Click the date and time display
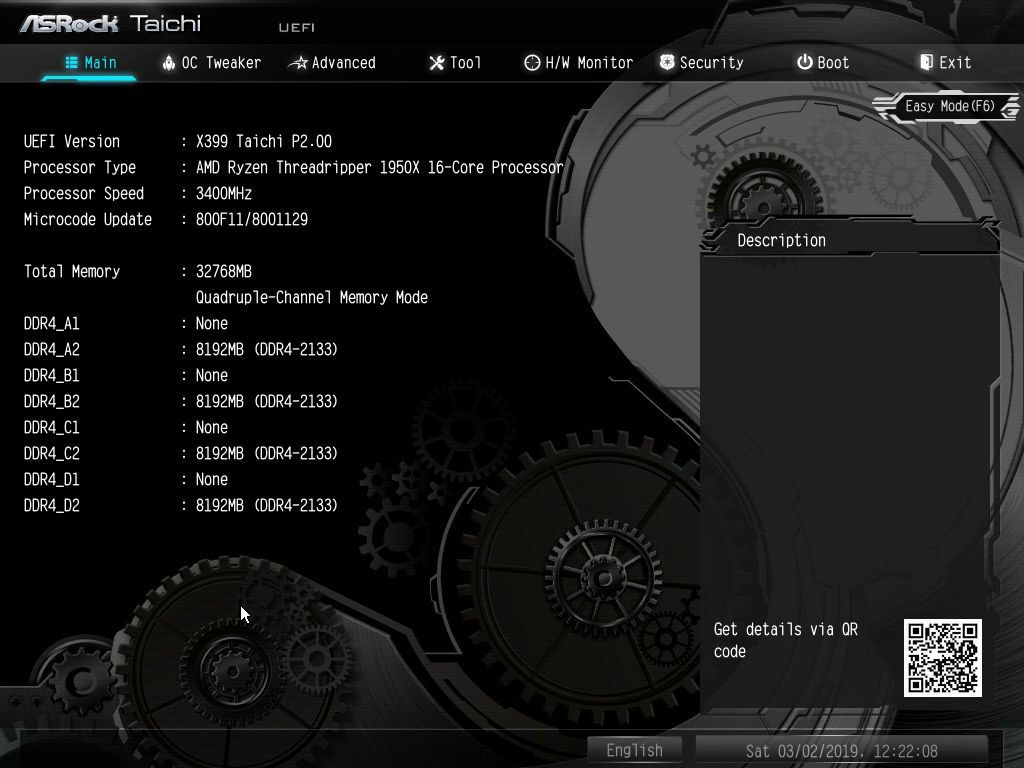Screen dimensions: 1024x768 coord(841,750)
